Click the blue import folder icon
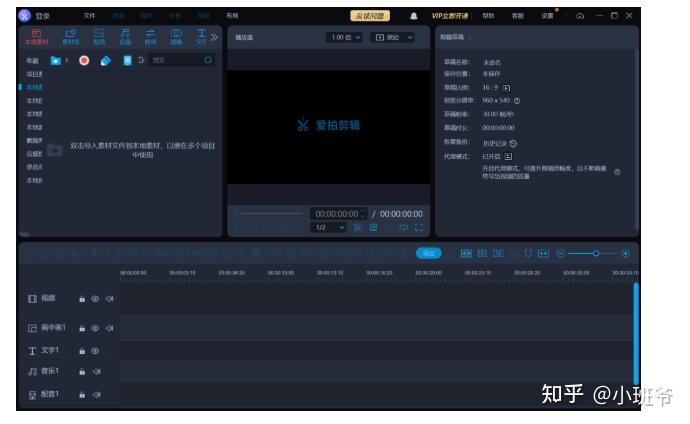Viewport: 690px width, 424px height. pyautogui.click(x=55, y=61)
